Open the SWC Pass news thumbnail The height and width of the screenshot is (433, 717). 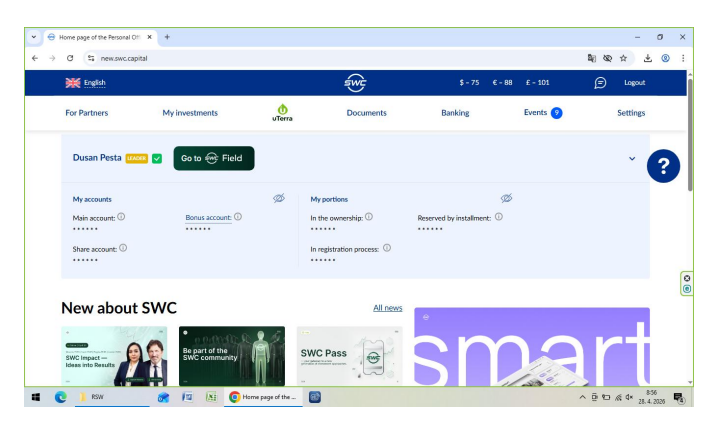point(349,356)
